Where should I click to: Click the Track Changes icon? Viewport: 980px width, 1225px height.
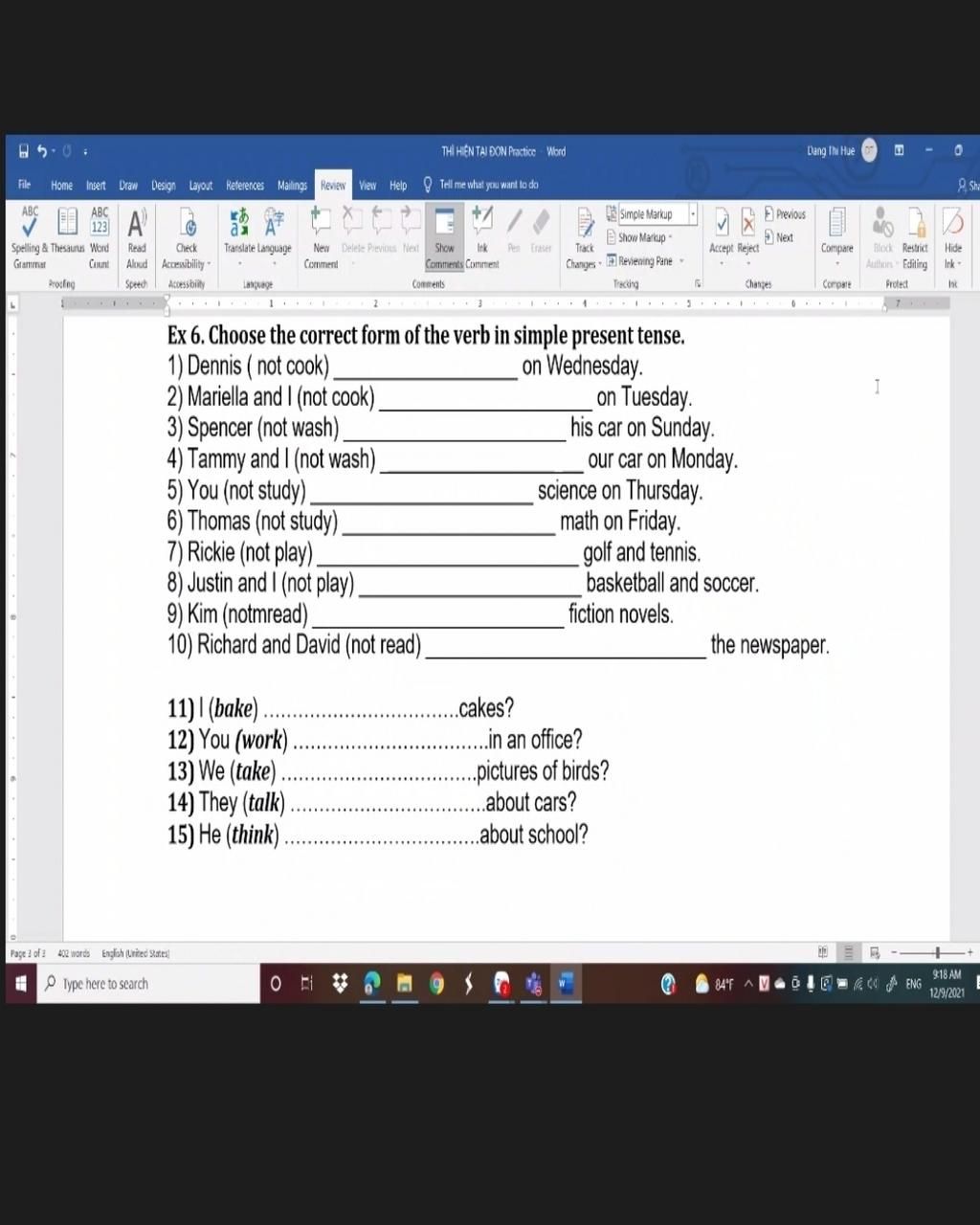584,224
